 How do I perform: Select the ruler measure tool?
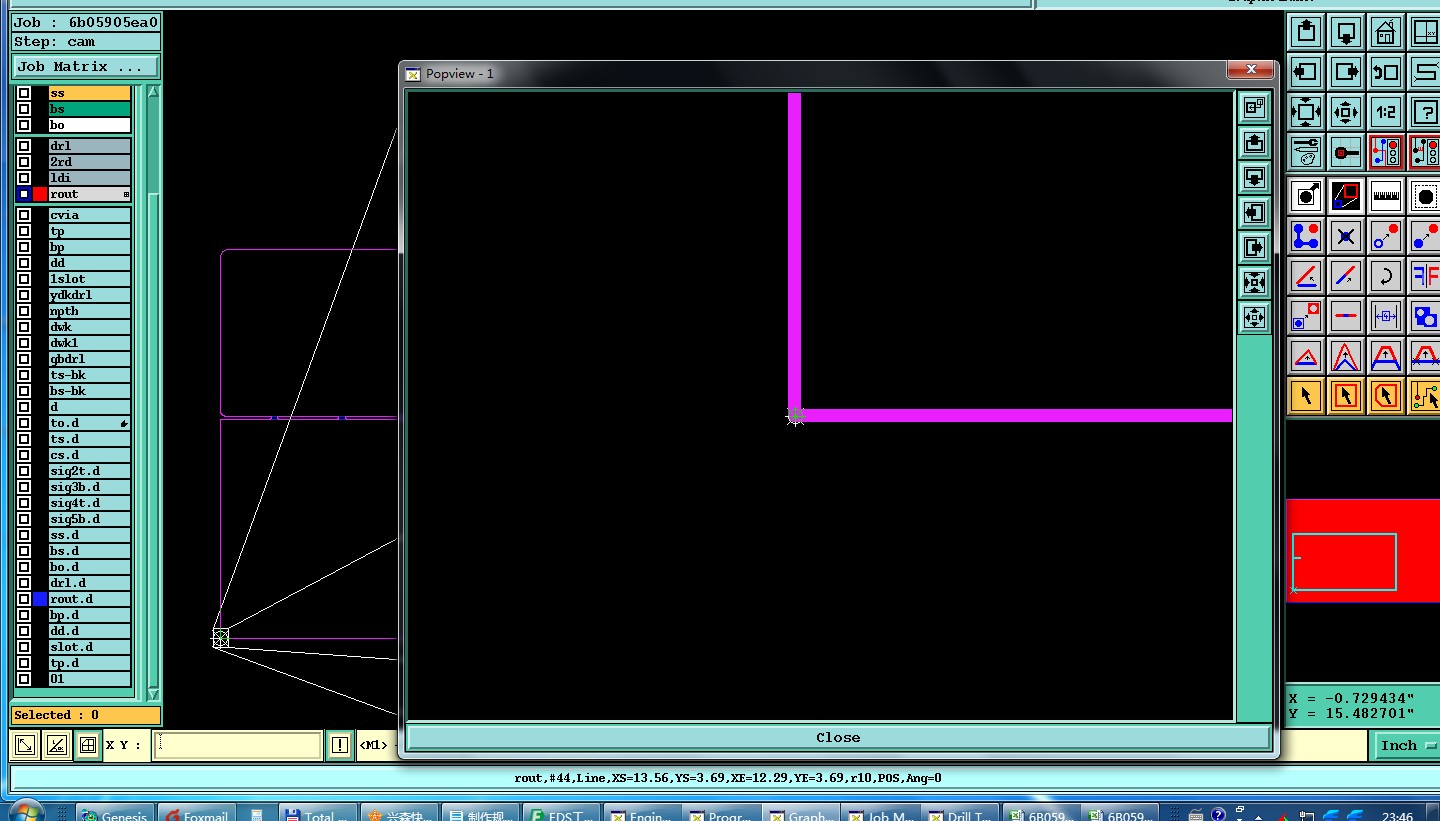[1386, 196]
